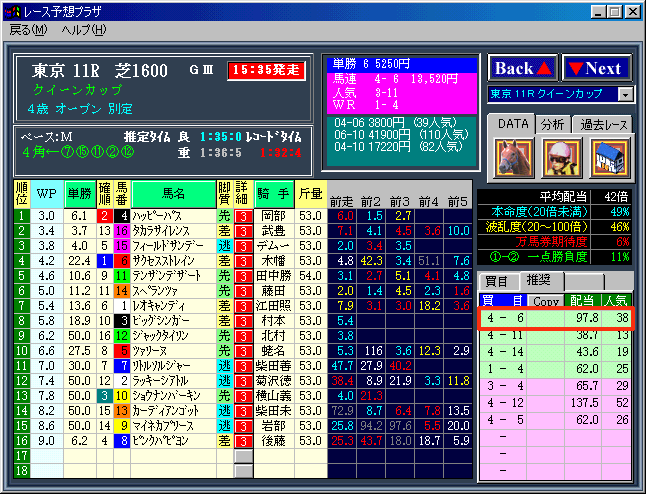Open the race selection dropdown
This screenshot has height=494, width=646.
[626, 94]
